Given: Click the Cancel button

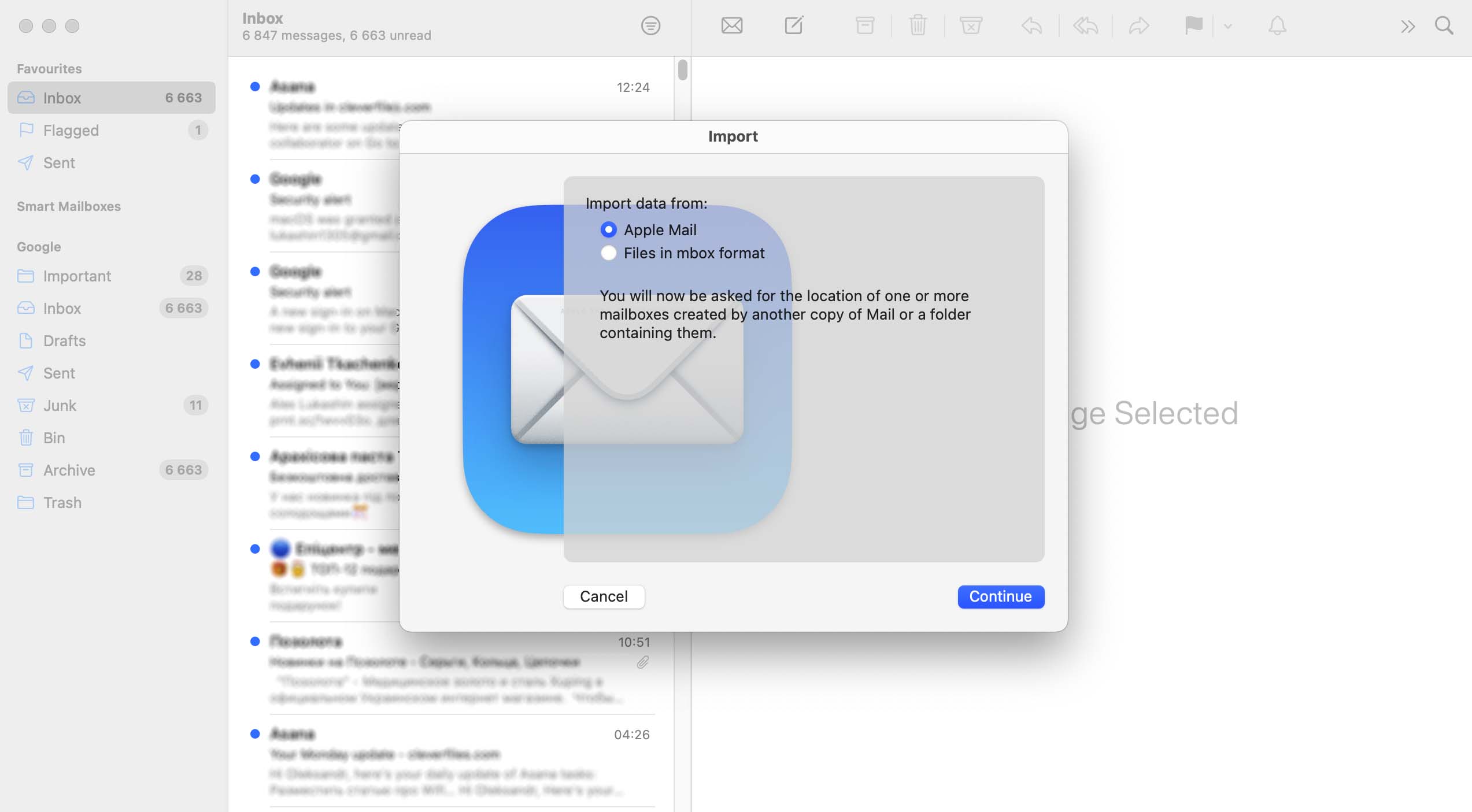Looking at the screenshot, I should pos(603,596).
